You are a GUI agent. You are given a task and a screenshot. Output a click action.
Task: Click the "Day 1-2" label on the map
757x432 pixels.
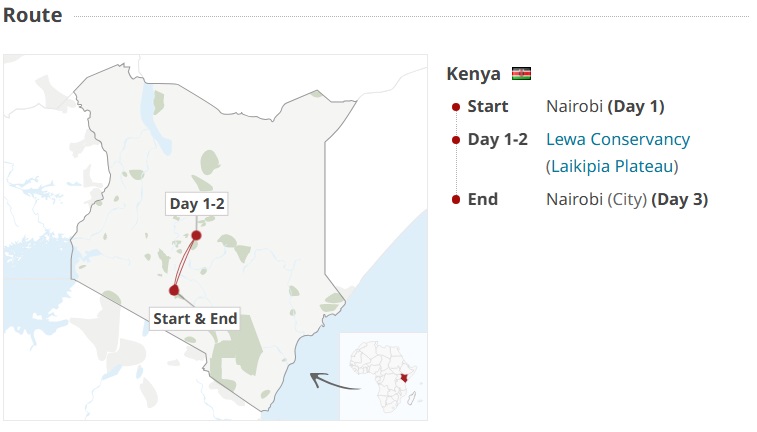(197, 204)
